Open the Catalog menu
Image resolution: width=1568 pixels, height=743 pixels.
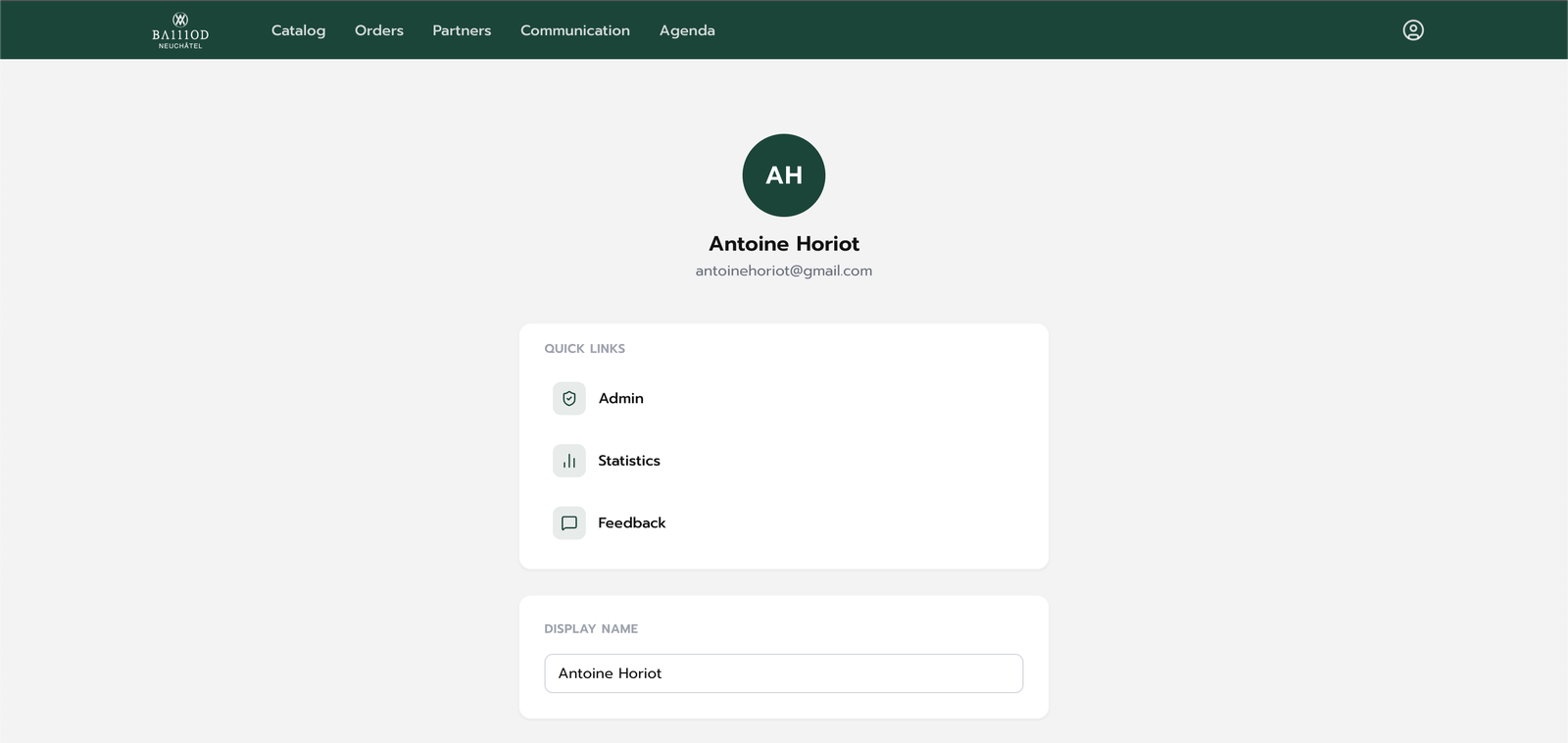[298, 30]
